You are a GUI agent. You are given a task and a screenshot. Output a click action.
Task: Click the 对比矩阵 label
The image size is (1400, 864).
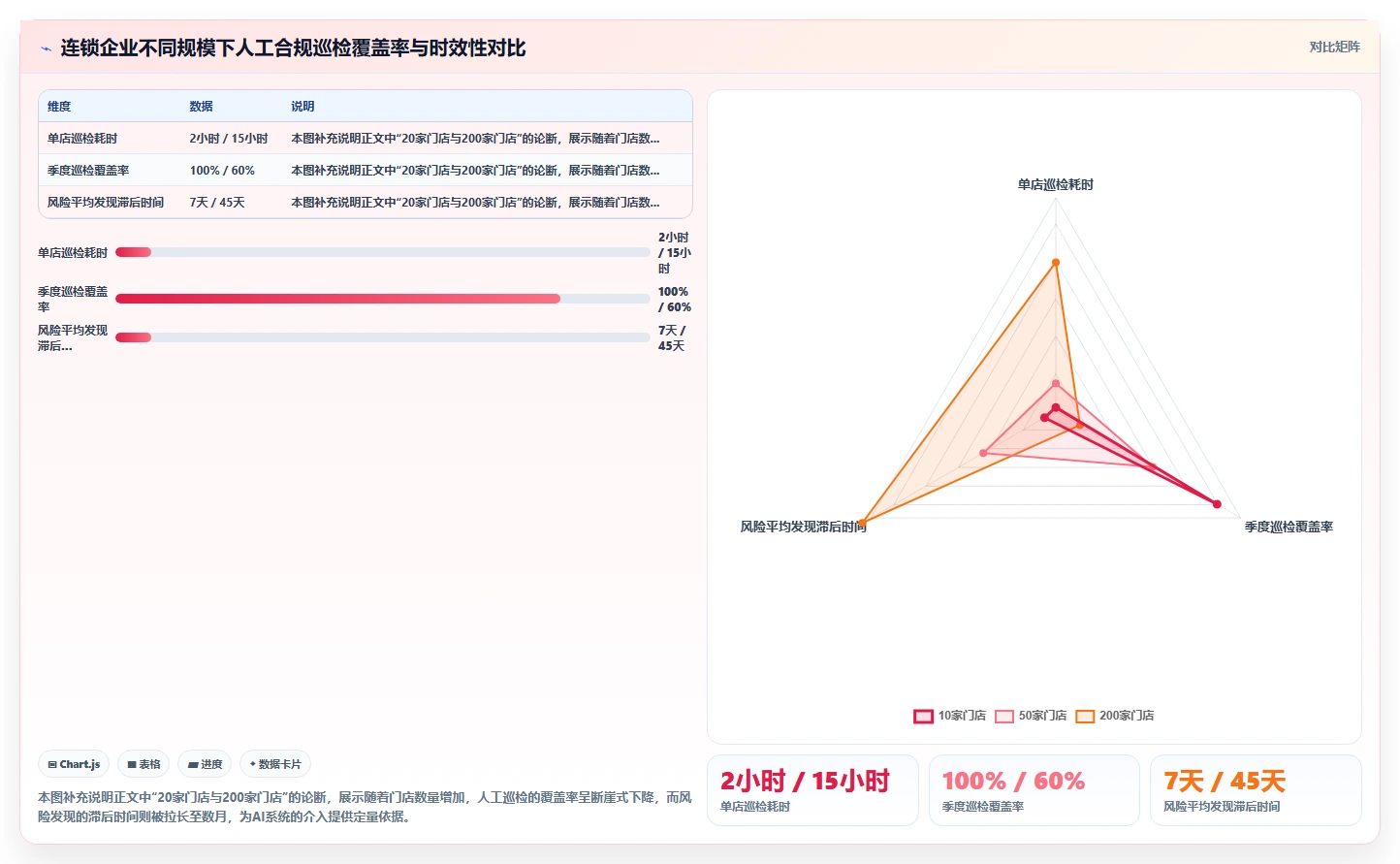[x=1334, y=47]
